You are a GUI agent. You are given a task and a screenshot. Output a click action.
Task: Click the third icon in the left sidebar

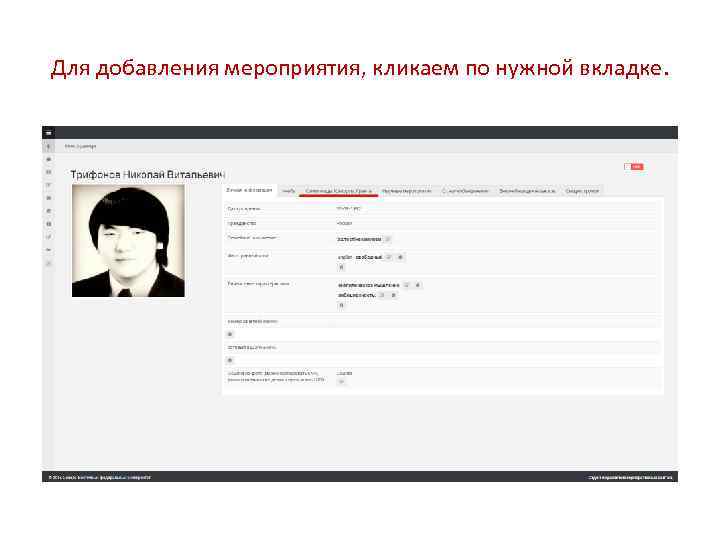tap(49, 172)
